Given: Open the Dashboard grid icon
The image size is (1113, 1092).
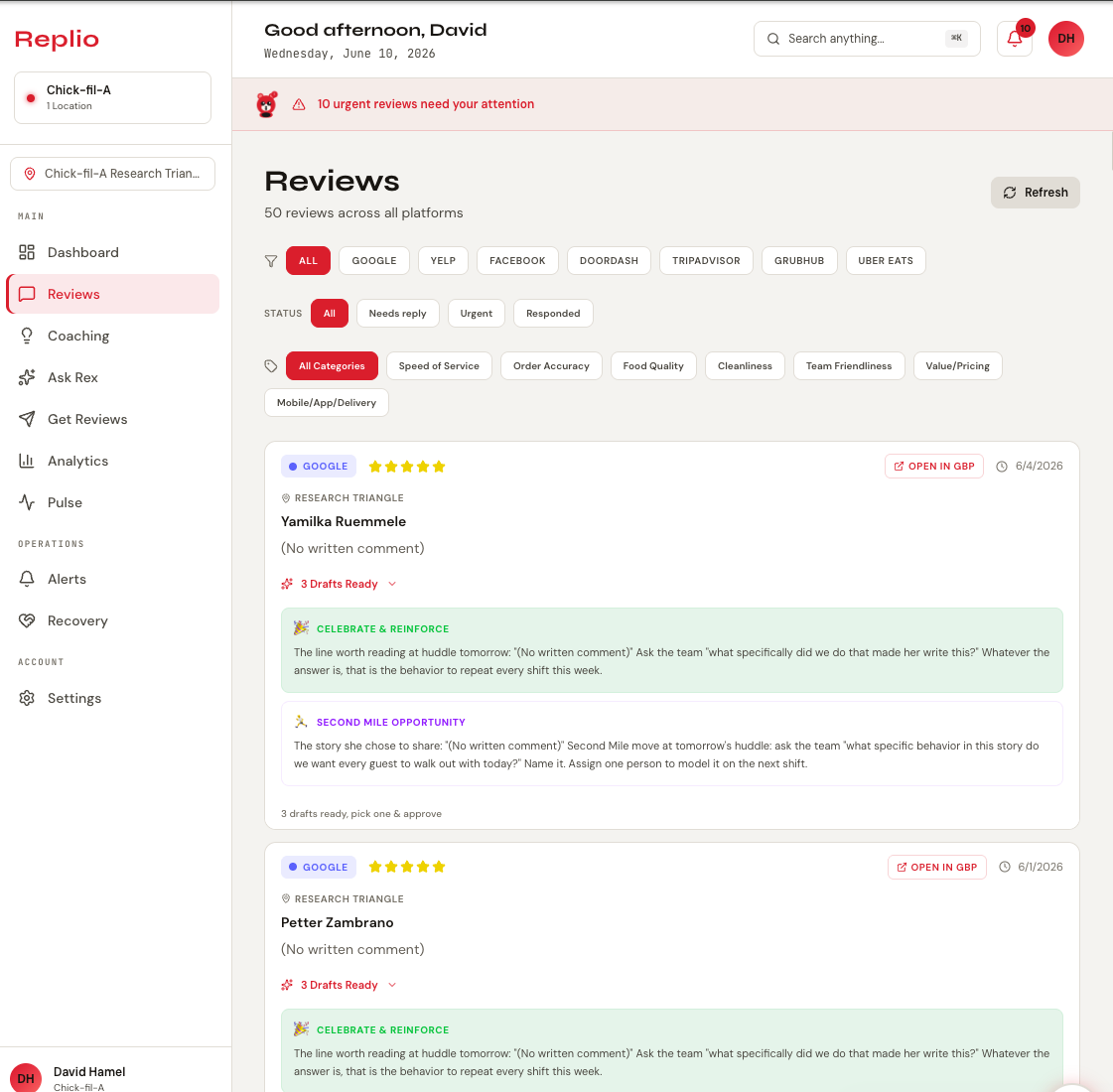Looking at the screenshot, I should pyautogui.click(x=27, y=252).
